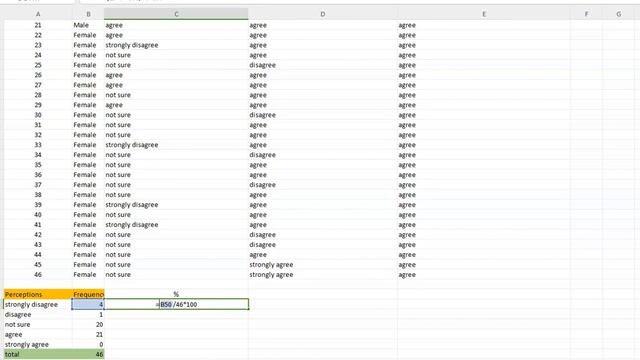Select column F header
This screenshot has height=360, width=640.
tap(586, 14)
